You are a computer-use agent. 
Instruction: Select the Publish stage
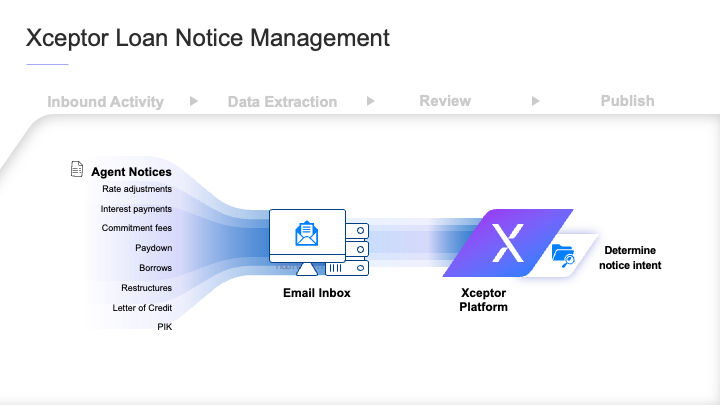coord(627,101)
